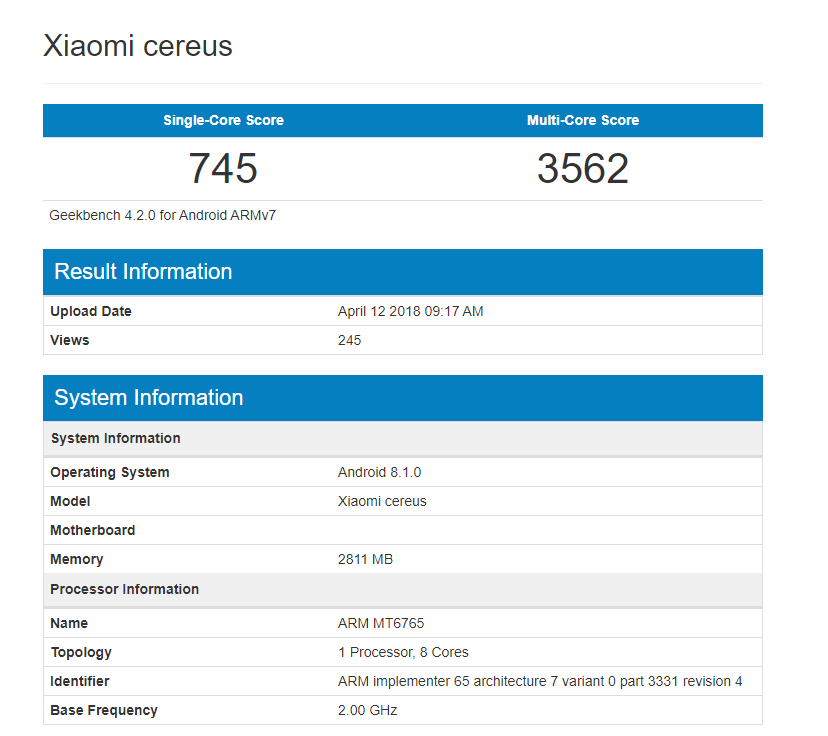The height and width of the screenshot is (736, 828).
Task: Click the Motherboard label
Action: pyautogui.click(x=93, y=531)
